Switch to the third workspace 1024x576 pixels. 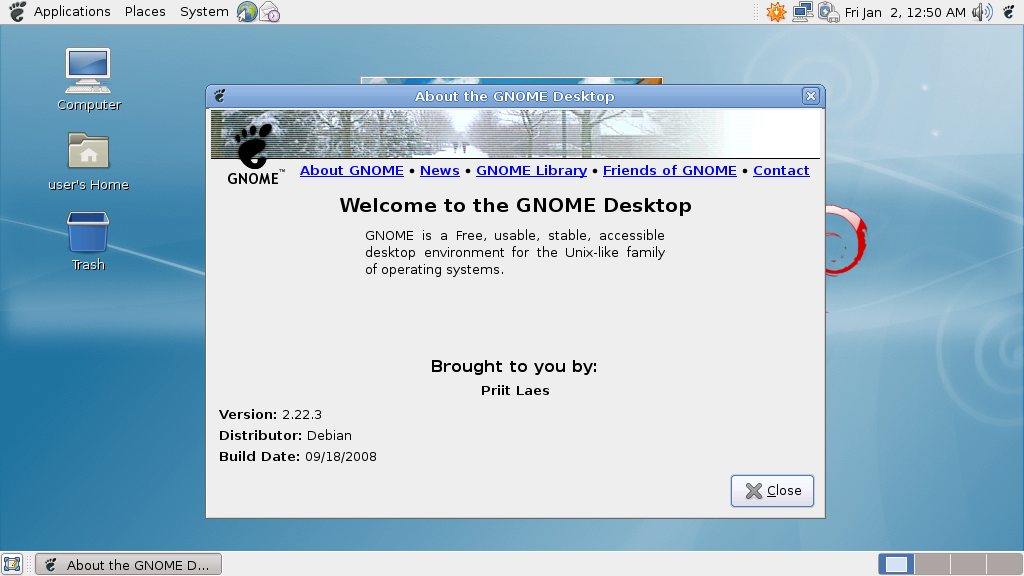click(x=968, y=564)
